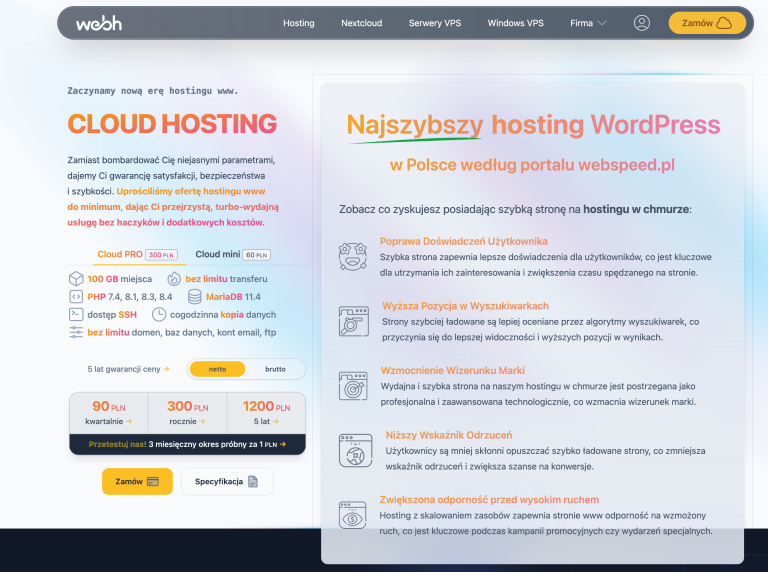This screenshot has height=572, width=768.
Task: Click the SSH terminal icon
Action: 76,314
